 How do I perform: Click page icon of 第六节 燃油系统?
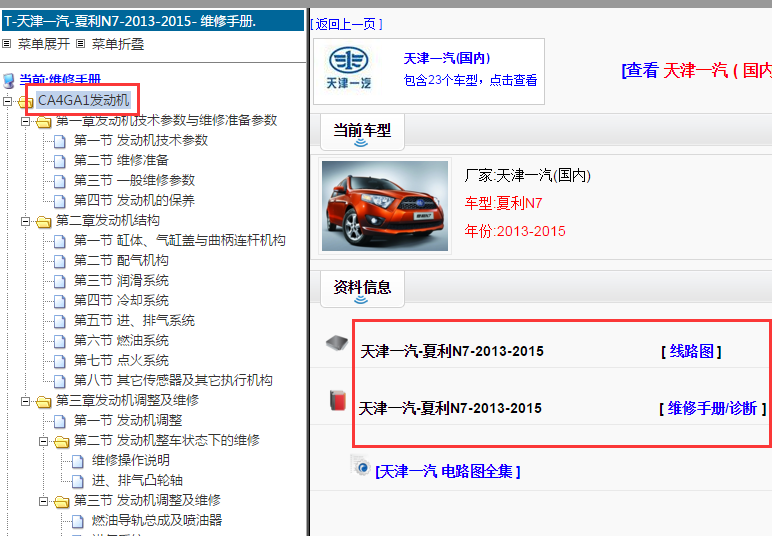pos(60,341)
